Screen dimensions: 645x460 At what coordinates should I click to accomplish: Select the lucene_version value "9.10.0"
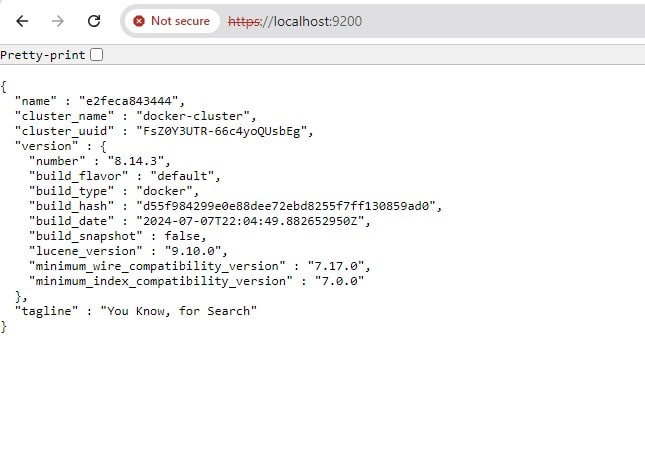193,251
